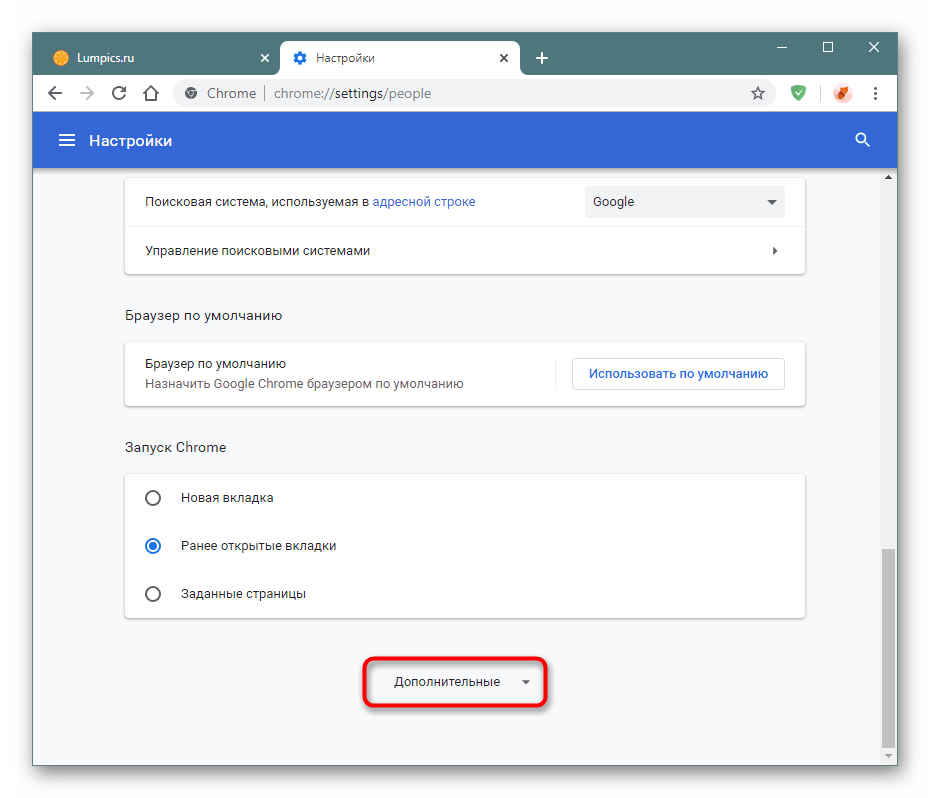Select the Новая вкладка radio option
930x798 pixels.
[153, 497]
